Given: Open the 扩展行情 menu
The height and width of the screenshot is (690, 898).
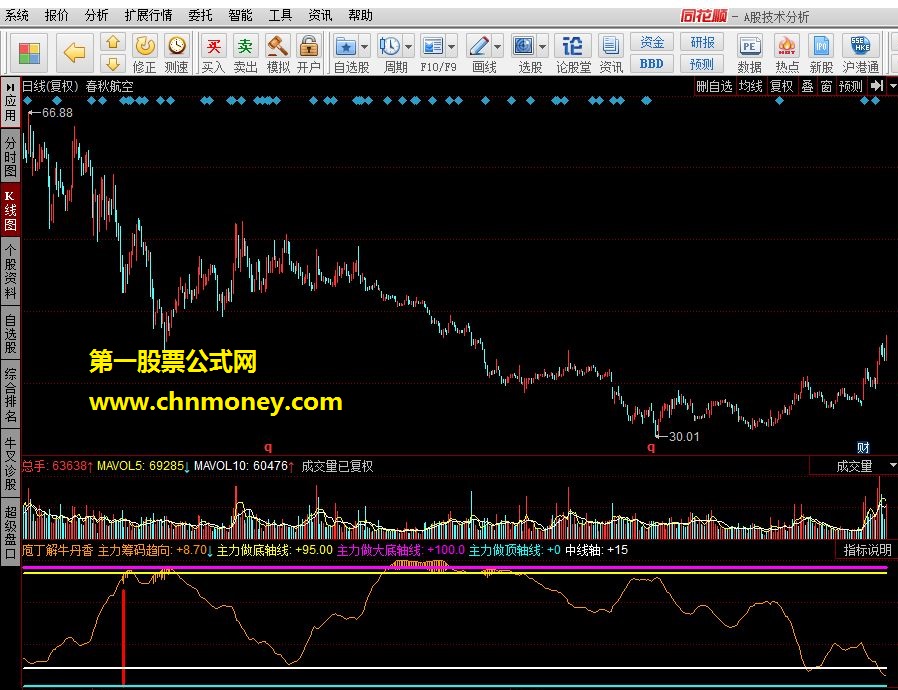Looking at the screenshot, I should tap(148, 15).
